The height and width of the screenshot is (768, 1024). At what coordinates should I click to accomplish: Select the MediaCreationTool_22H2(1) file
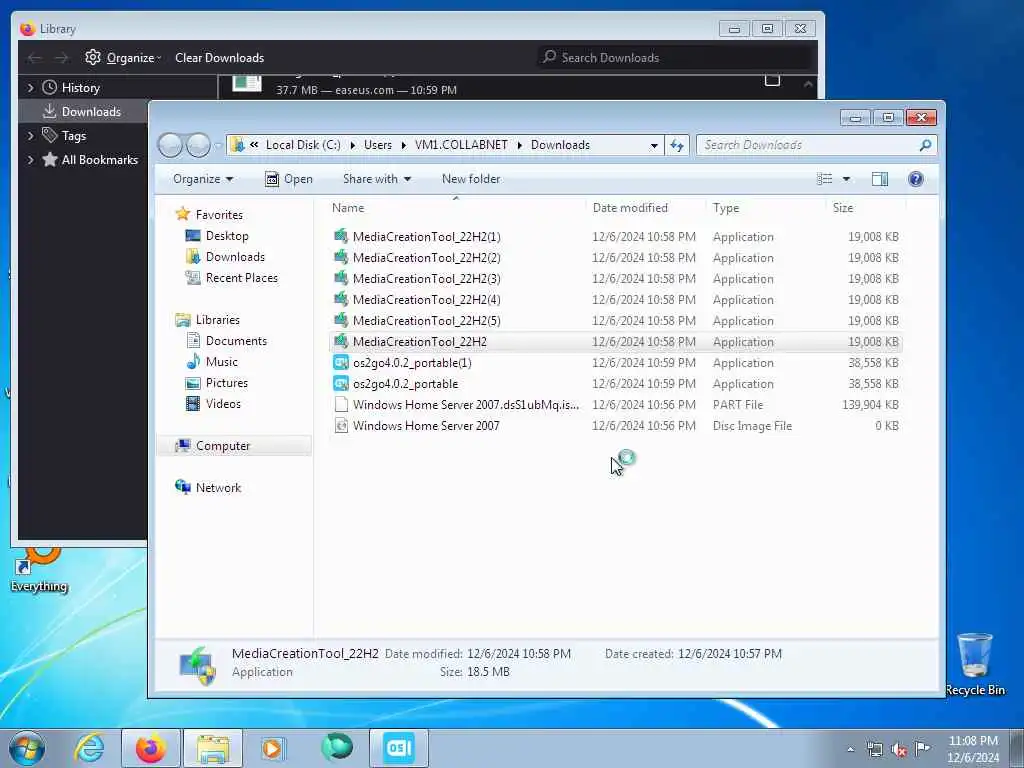tap(616, 236)
